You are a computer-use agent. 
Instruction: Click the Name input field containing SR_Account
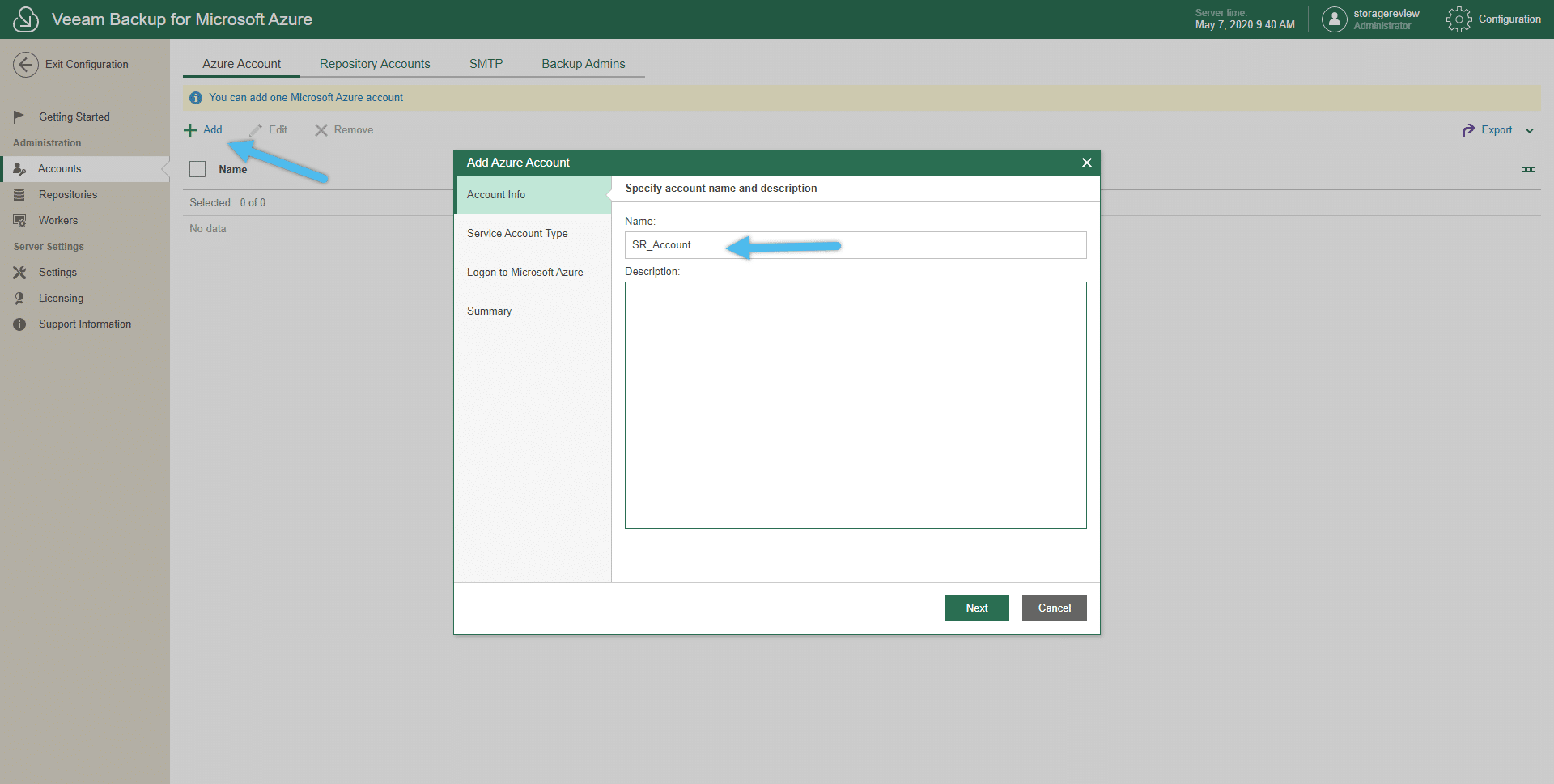click(856, 245)
